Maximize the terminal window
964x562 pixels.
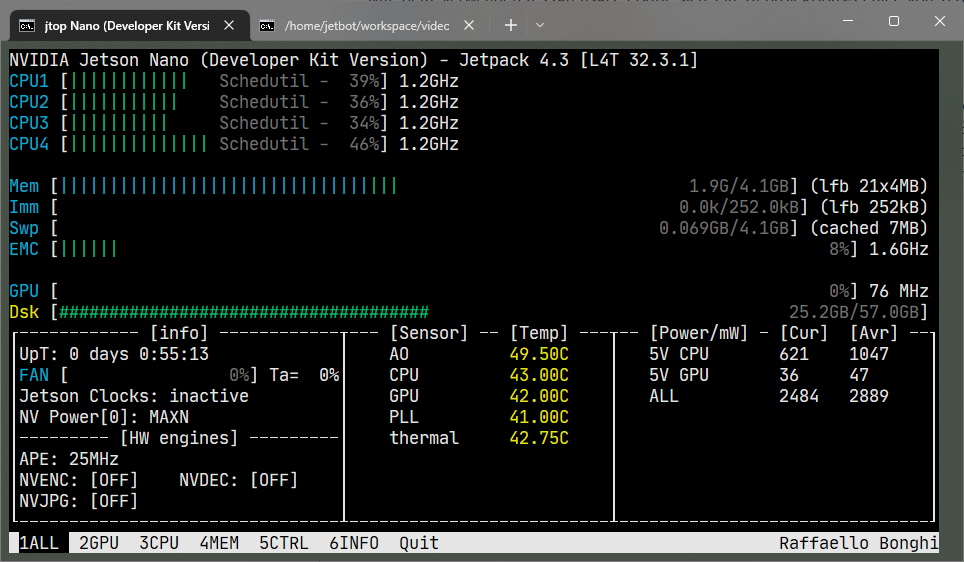(x=894, y=21)
